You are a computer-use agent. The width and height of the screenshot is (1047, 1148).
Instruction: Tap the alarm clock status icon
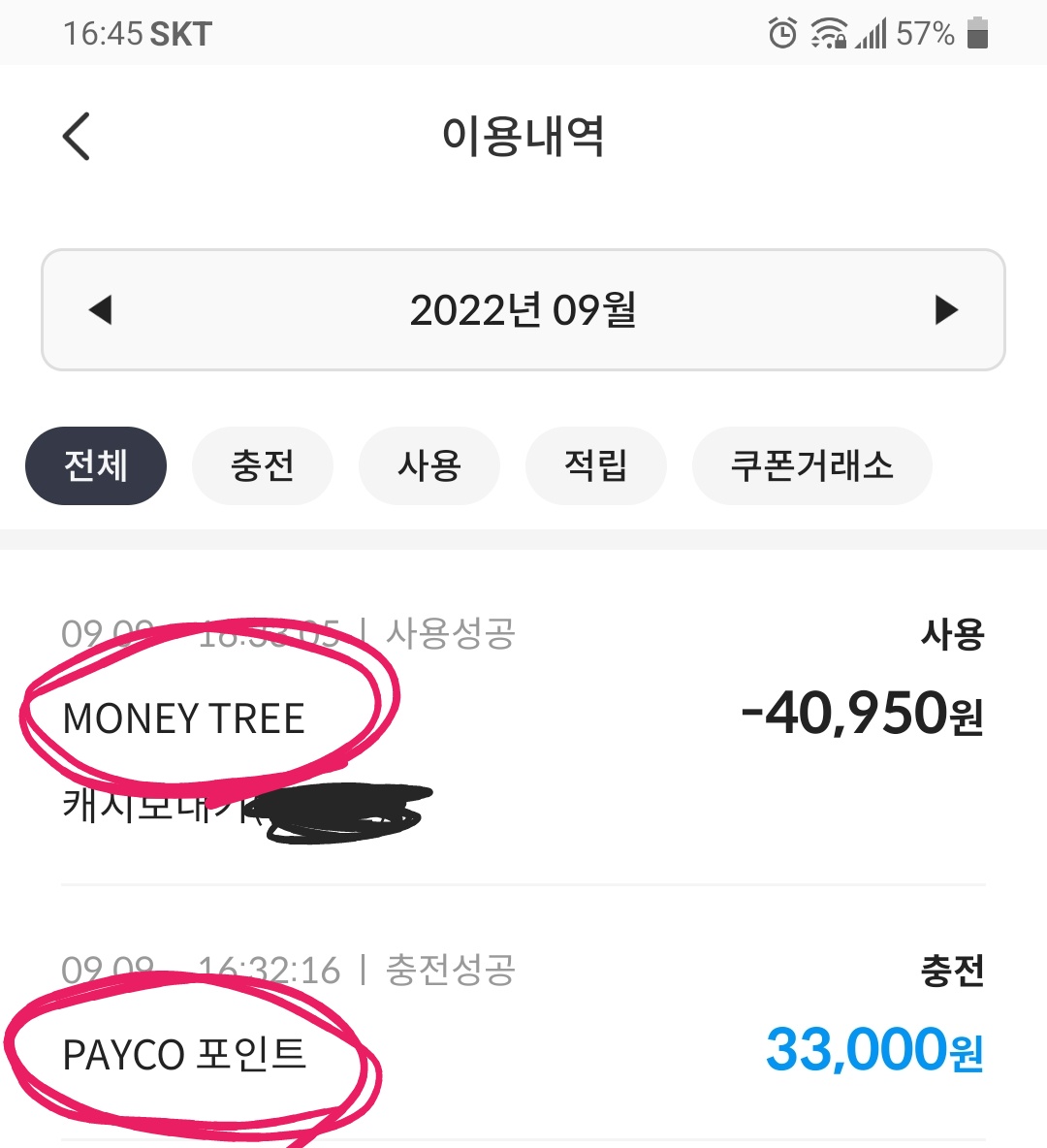click(x=782, y=34)
